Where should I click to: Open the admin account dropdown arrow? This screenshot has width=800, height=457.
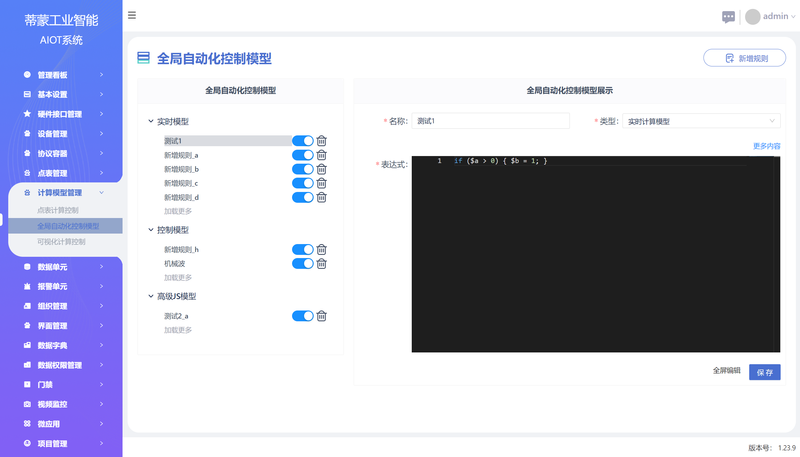[793, 17]
